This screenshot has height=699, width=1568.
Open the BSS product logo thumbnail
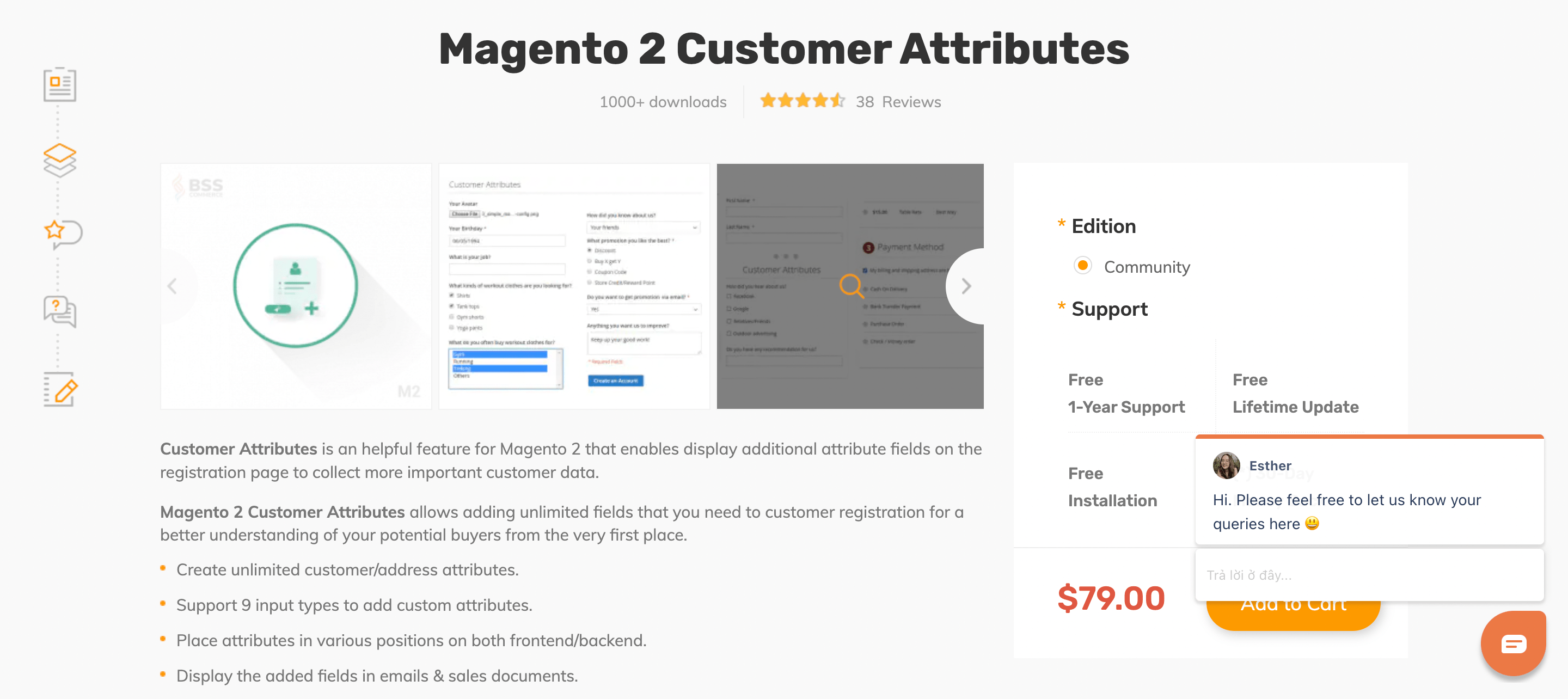pos(296,286)
